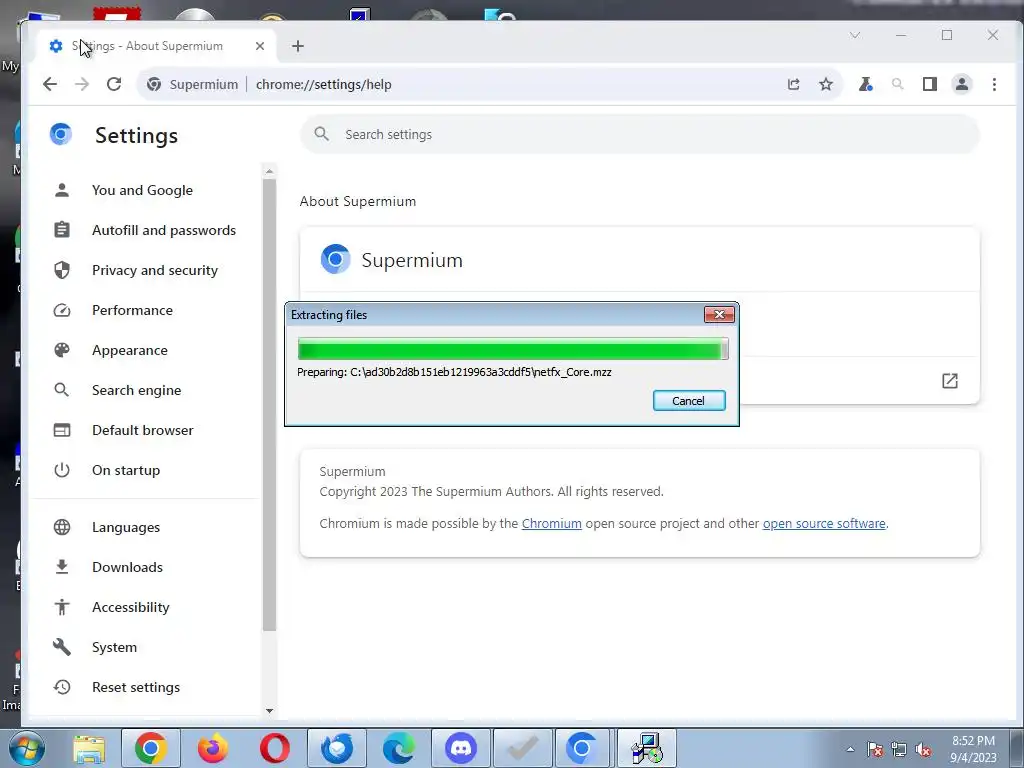Viewport: 1024px width, 768px height.
Task: Open the installer taskbar button
Action: (x=647, y=748)
